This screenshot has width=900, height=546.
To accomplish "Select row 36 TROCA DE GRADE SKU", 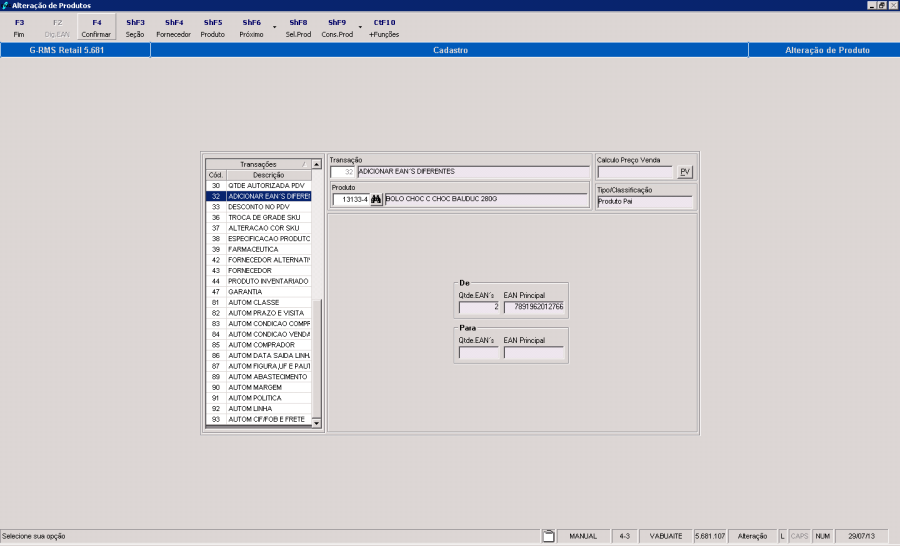I will (x=258, y=218).
